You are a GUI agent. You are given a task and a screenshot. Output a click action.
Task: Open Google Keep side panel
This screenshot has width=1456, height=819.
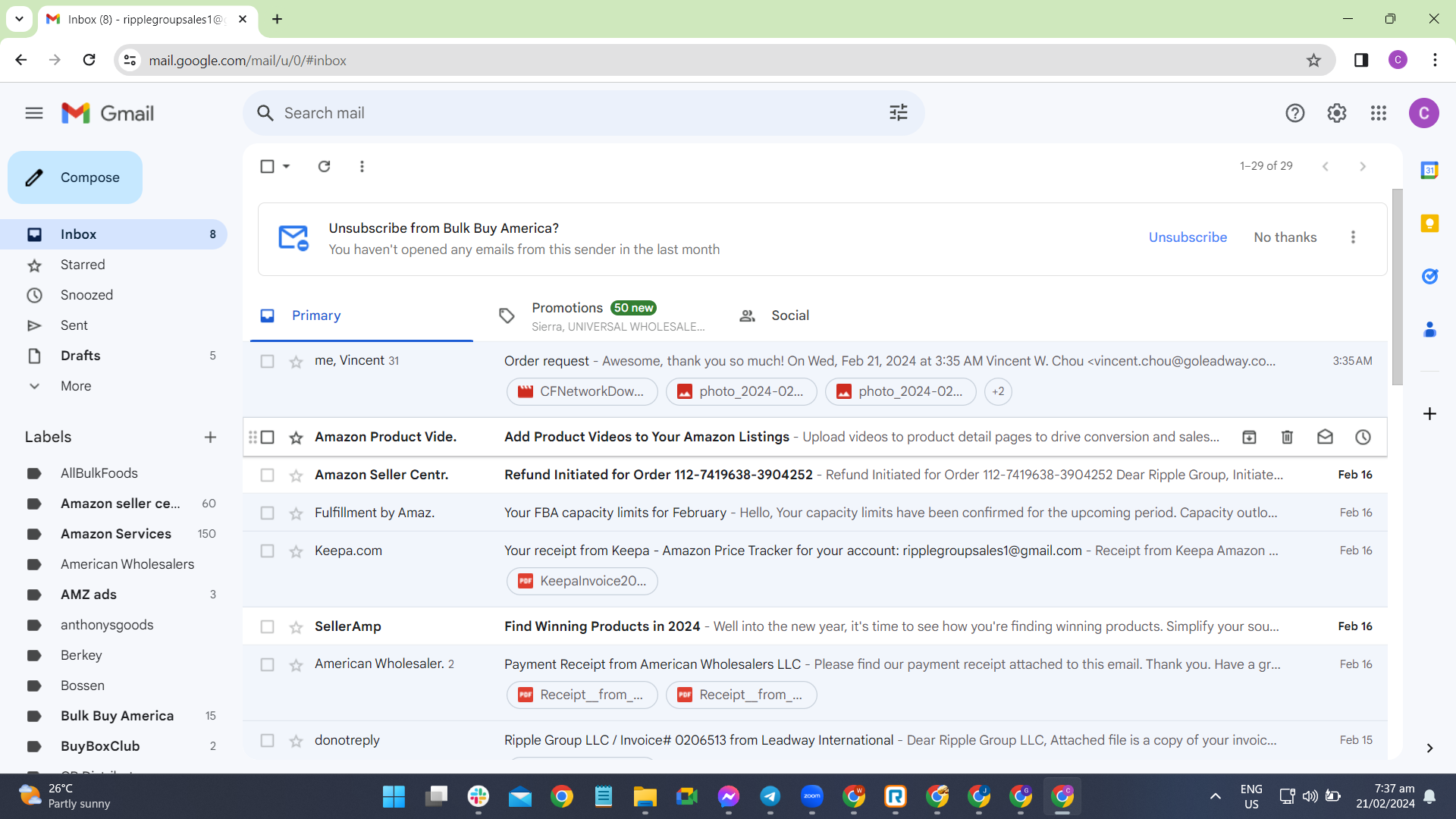coord(1429,224)
